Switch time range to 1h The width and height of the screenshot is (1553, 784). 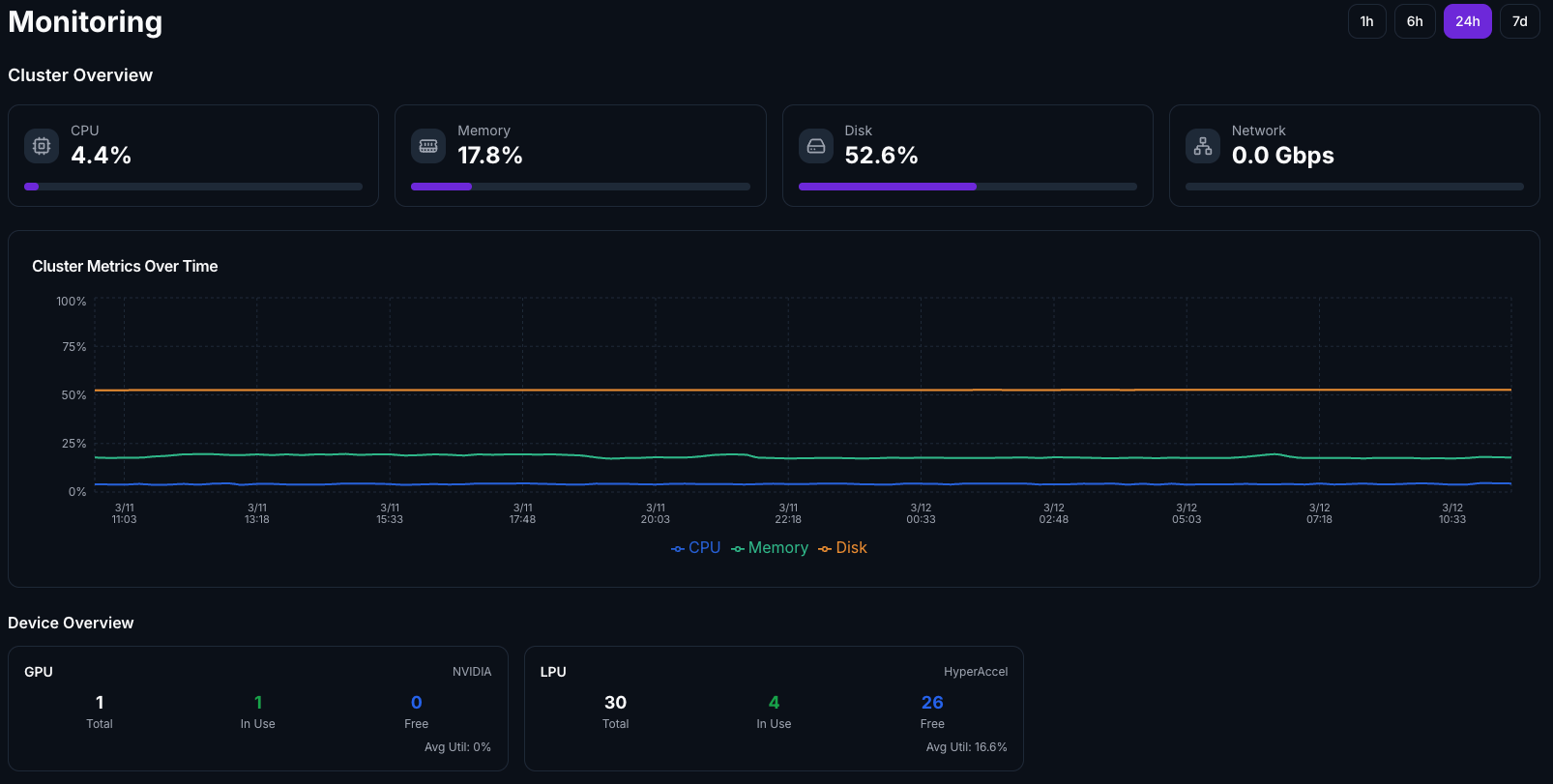[1366, 21]
